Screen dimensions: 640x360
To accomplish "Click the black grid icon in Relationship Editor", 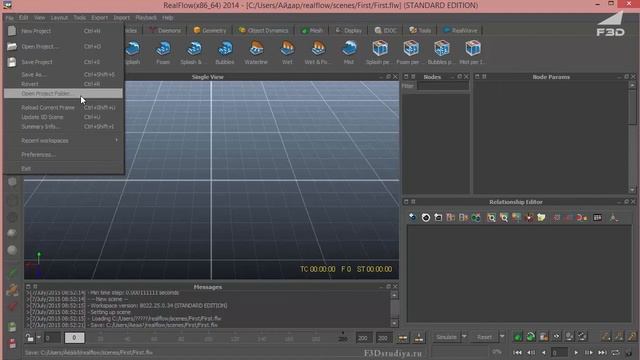I will point(598,218).
